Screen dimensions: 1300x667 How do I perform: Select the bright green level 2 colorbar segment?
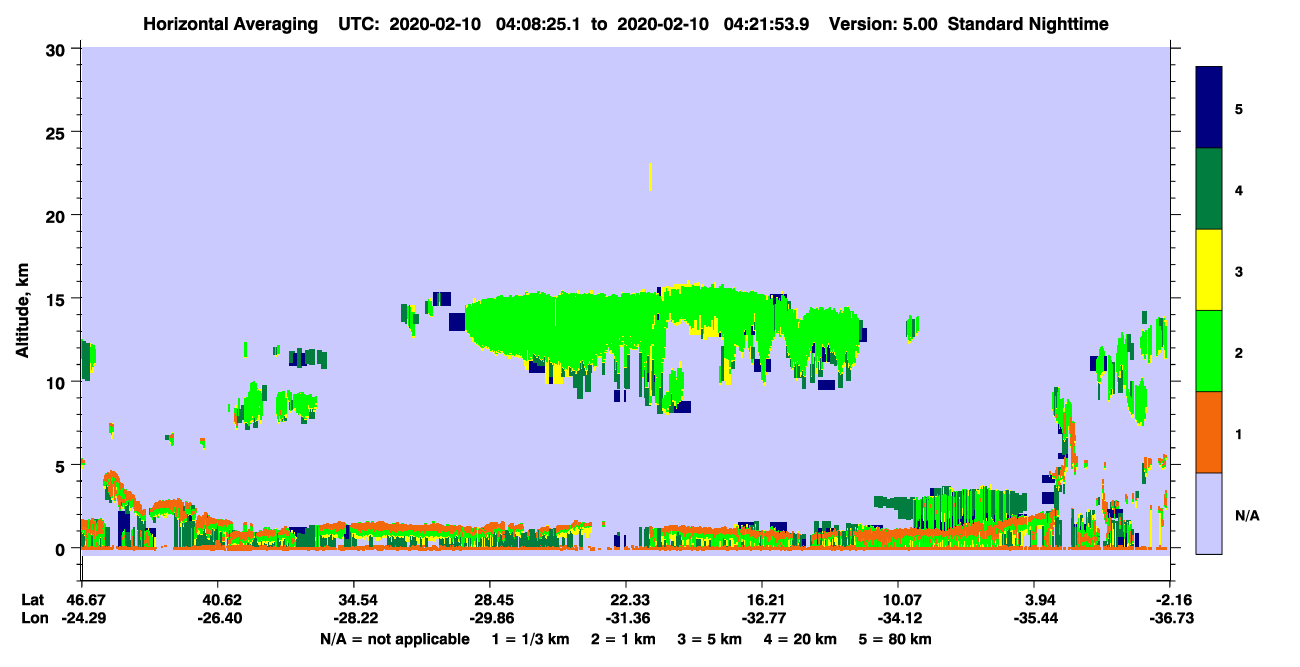pos(1209,351)
